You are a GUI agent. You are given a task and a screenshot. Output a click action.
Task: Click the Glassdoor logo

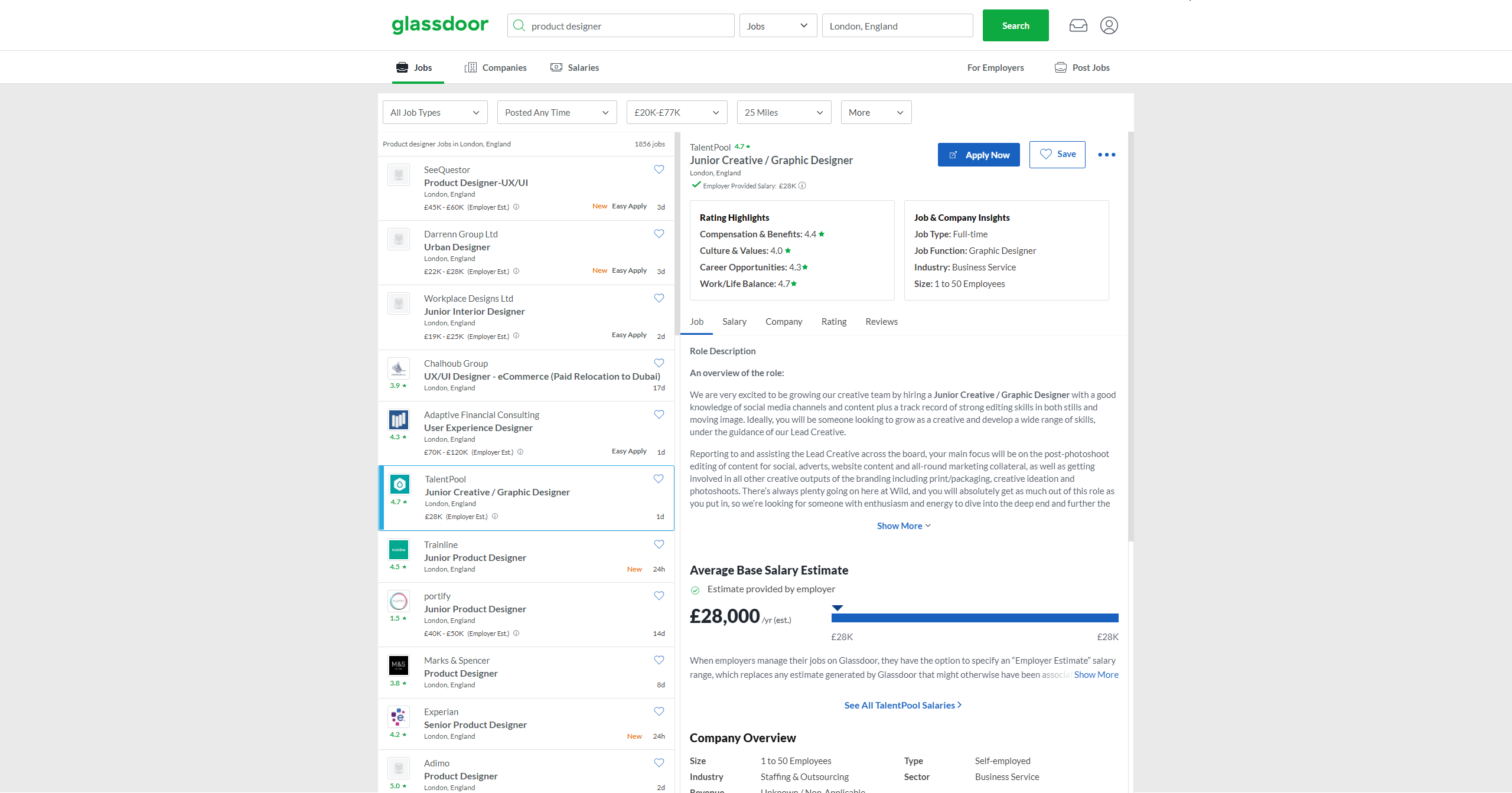[x=439, y=25]
